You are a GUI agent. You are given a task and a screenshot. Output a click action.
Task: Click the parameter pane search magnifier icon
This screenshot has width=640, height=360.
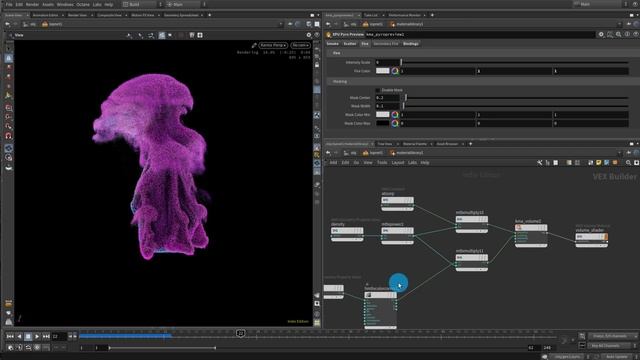click(x=618, y=35)
